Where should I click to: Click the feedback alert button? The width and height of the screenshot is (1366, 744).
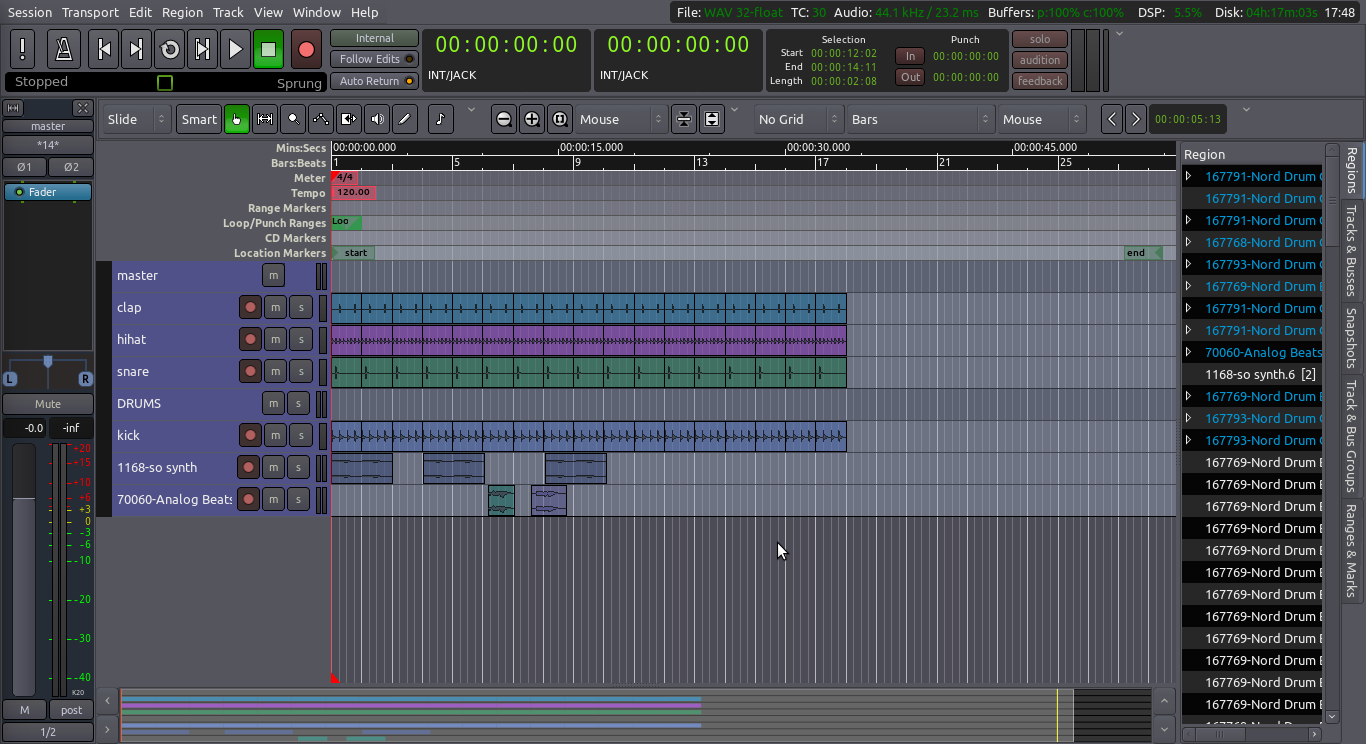tap(1040, 81)
